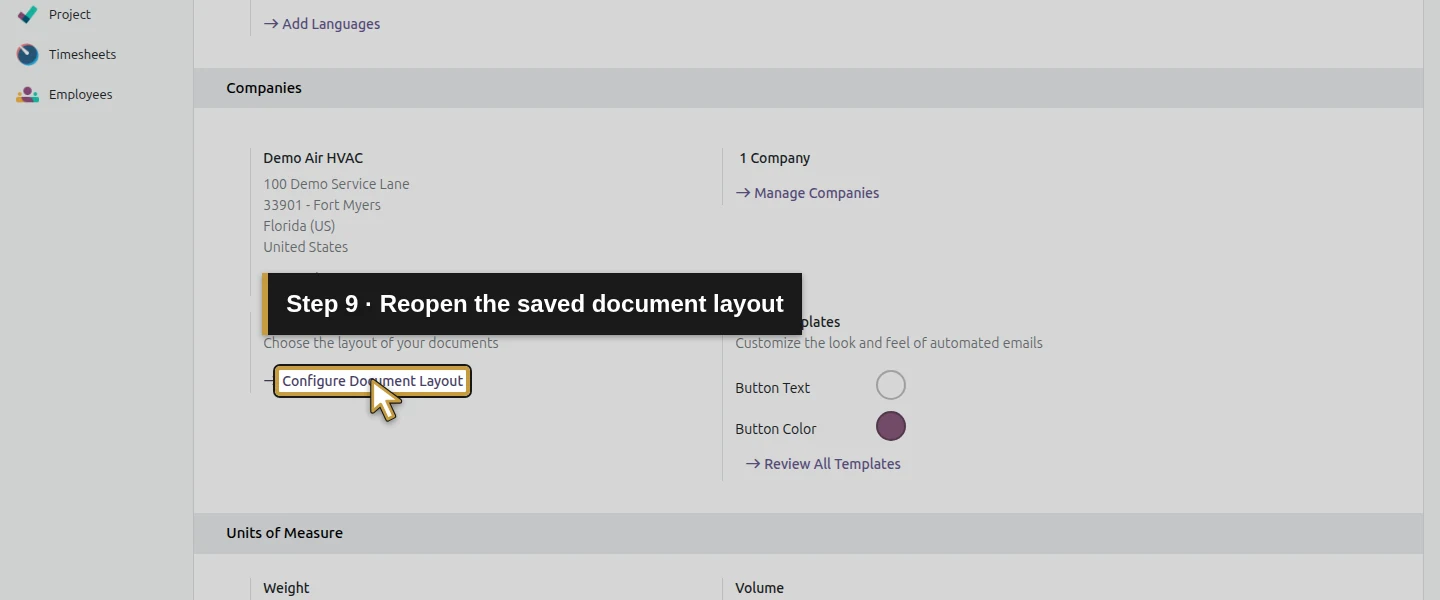Pick the Button Color purple swatch
1440x600 pixels.
890,426
